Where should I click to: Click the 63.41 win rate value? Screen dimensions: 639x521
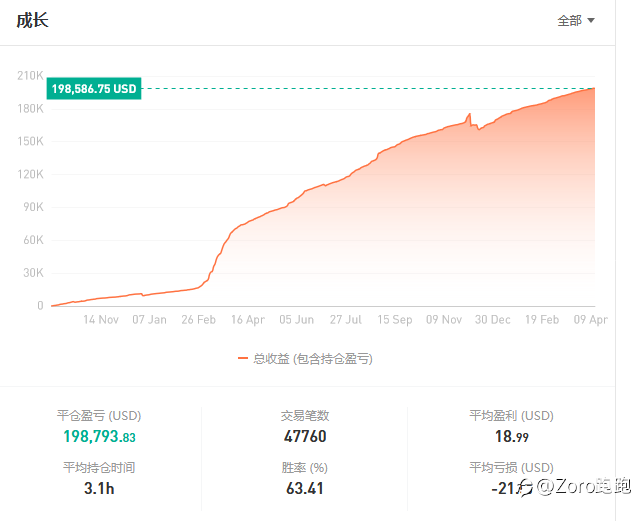click(x=305, y=488)
